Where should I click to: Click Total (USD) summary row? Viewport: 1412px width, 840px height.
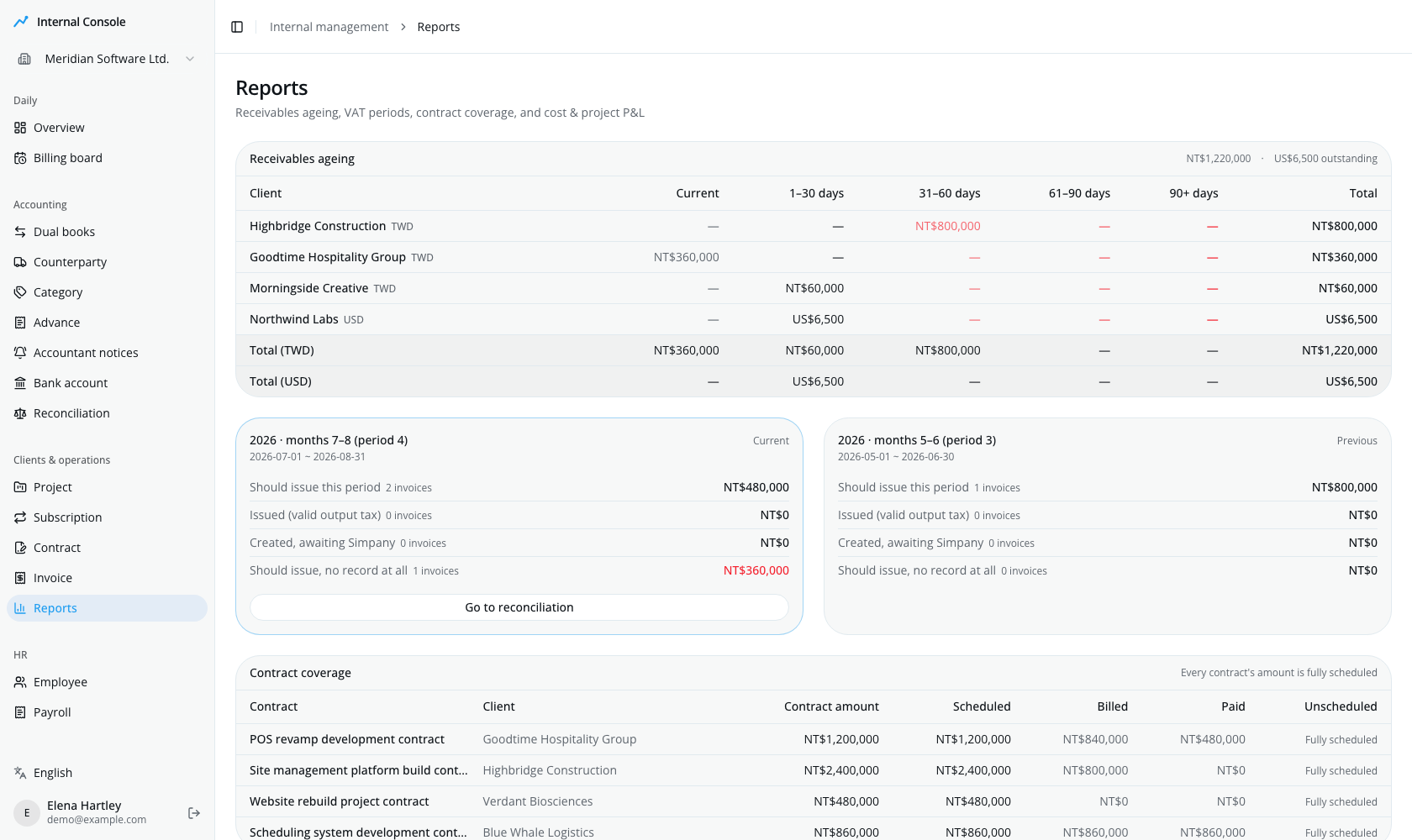point(814,381)
